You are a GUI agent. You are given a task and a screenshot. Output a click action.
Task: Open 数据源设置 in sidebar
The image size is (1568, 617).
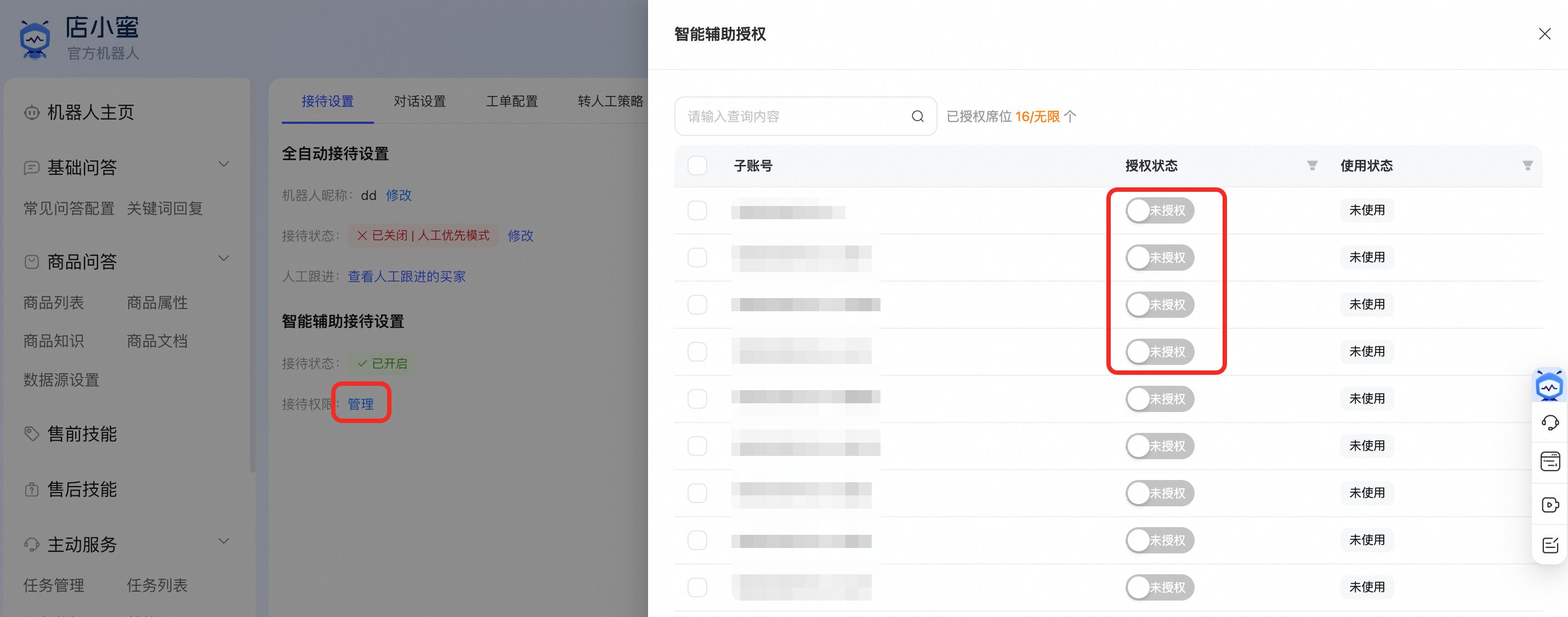(61, 380)
